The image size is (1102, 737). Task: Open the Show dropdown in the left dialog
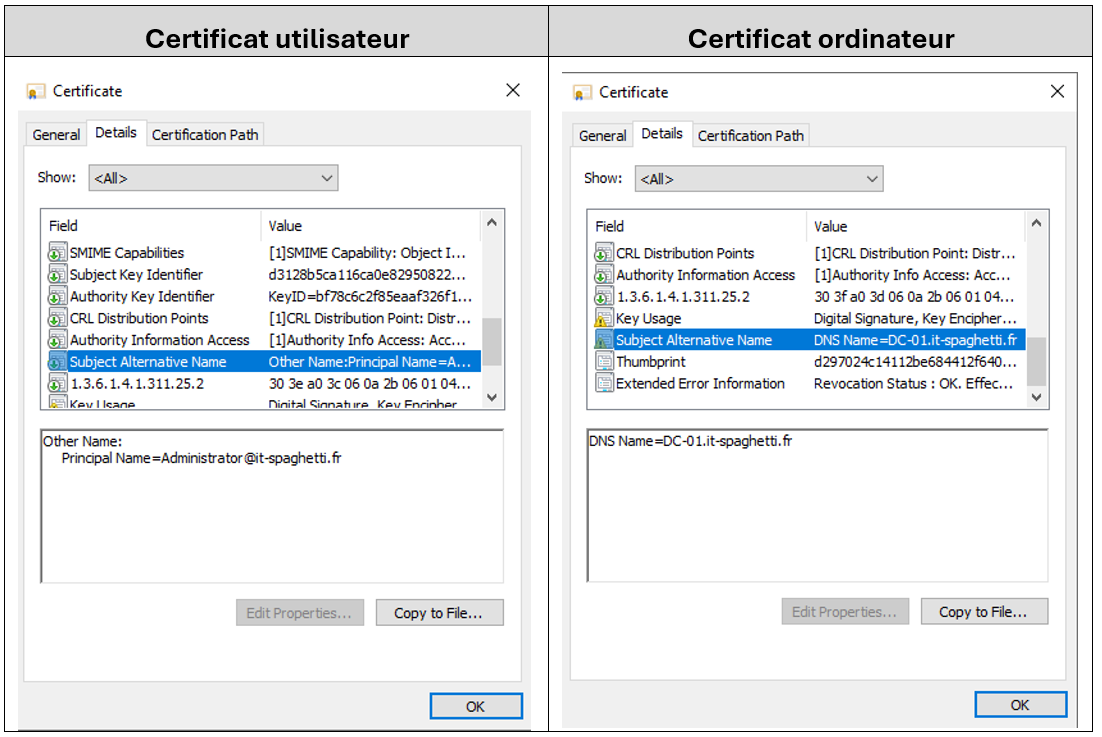(x=213, y=178)
